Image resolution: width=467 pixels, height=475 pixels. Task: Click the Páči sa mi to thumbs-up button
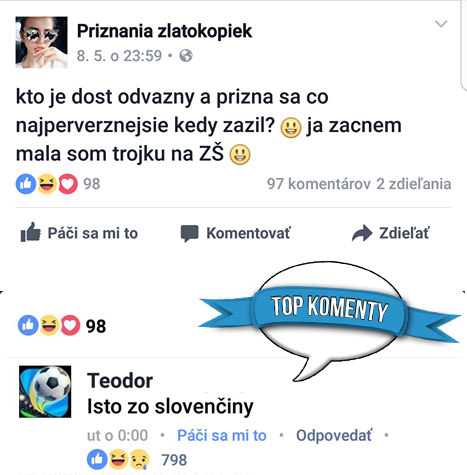click(79, 232)
